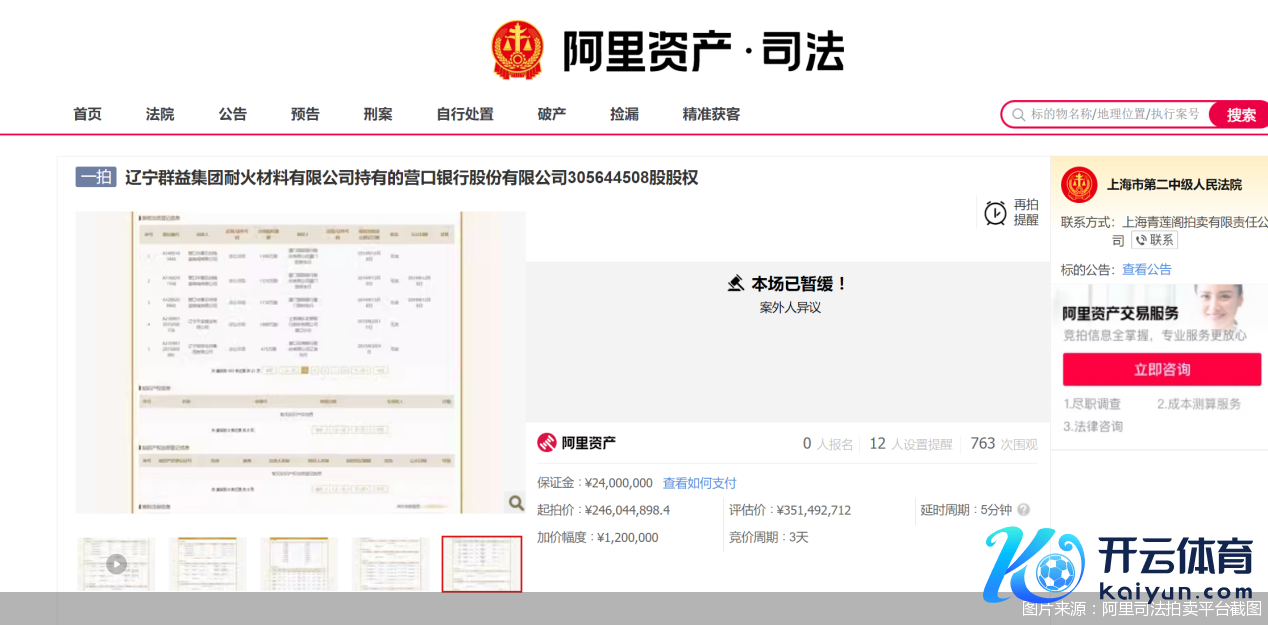Switch to the 破产 navigation tab
Image resolution: width=1268 pixels, height=625 pixels.
coord(551,114)
